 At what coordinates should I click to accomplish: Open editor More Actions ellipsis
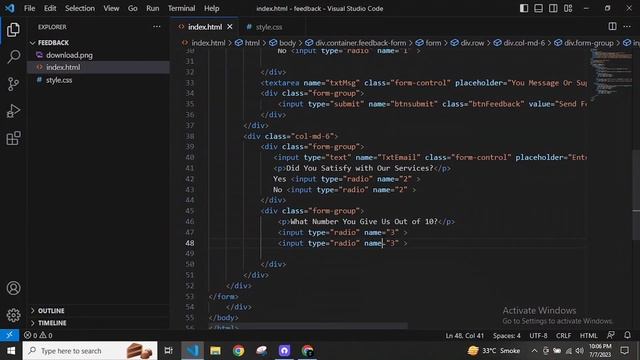(x=627, y=27)
